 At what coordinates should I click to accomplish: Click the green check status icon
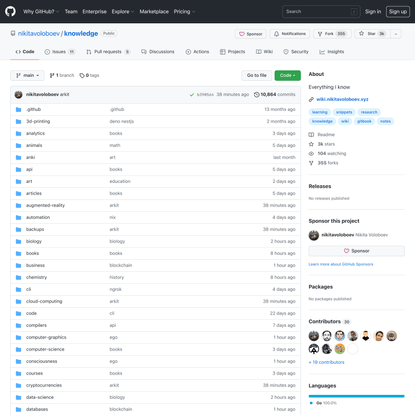pyautogui.click(x=192, y=95)
